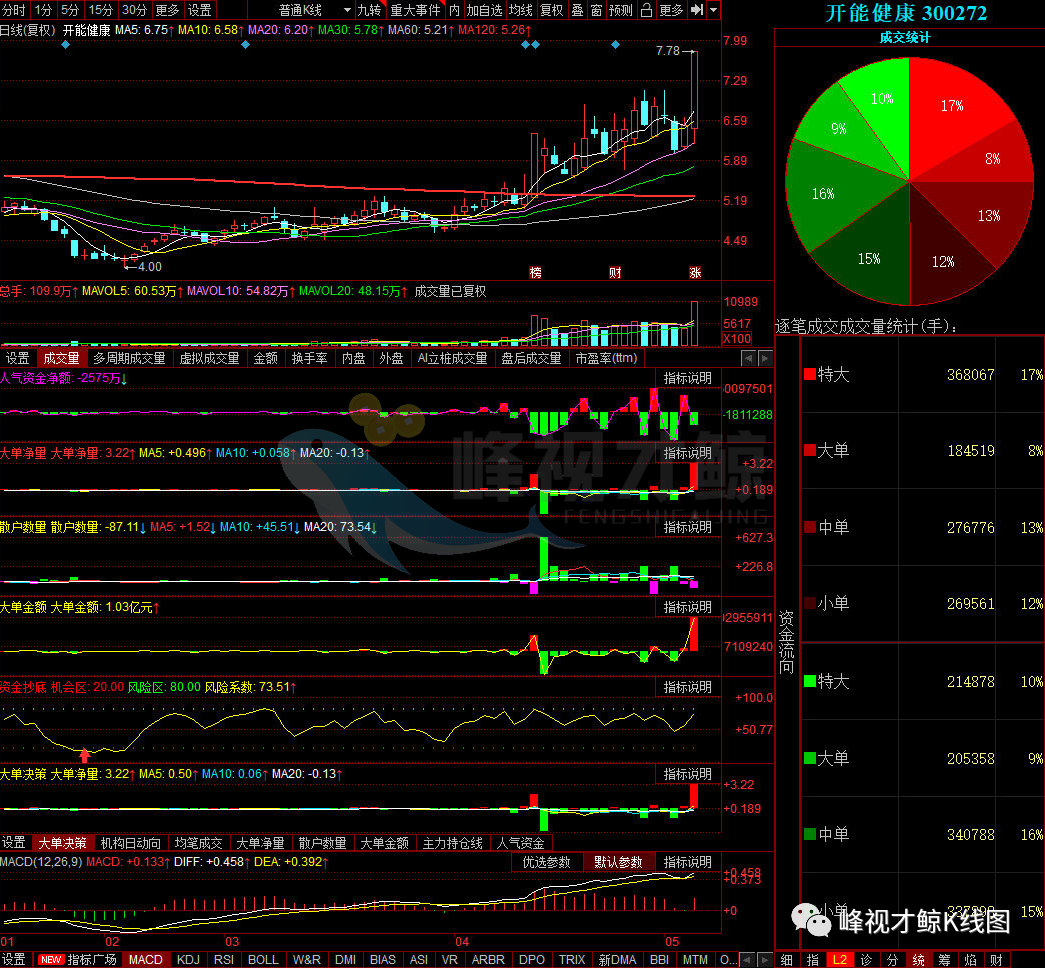Click the 指 icon in the bottom-right bar
Screen dimensions: 1045x968
(812, 959)
